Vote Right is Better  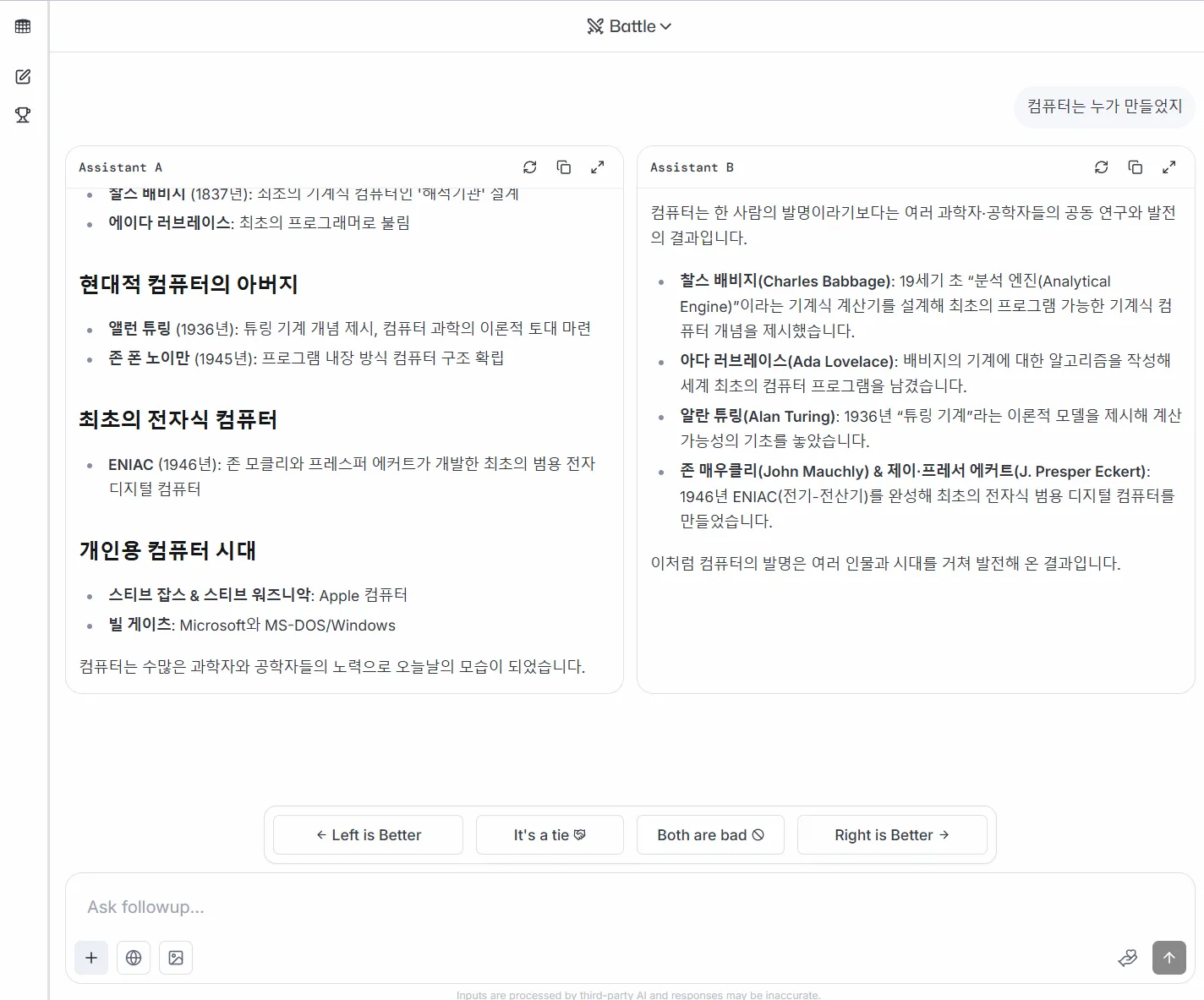892,835
